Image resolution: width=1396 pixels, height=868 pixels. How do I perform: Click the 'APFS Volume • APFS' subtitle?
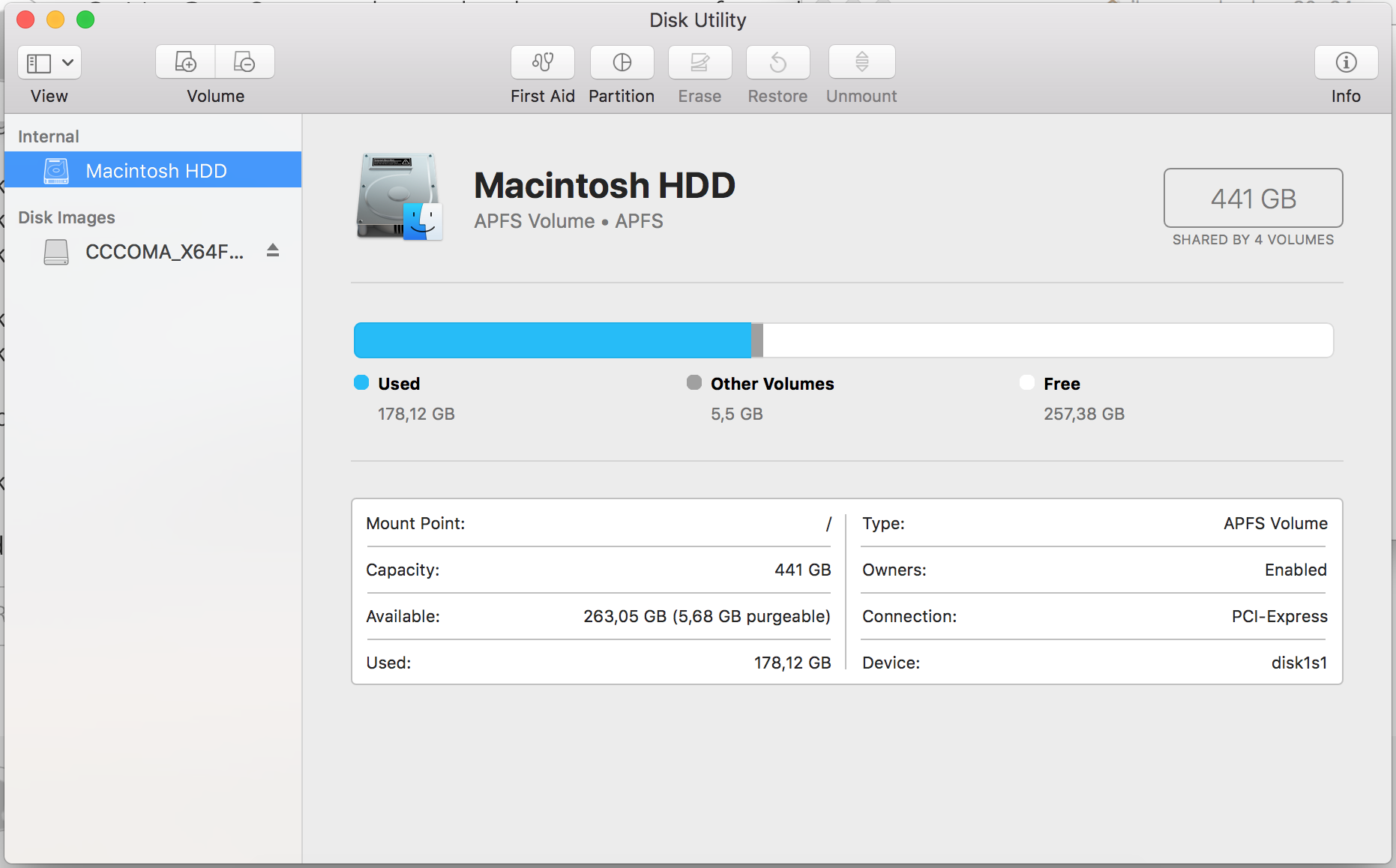(x=568, y=221)
